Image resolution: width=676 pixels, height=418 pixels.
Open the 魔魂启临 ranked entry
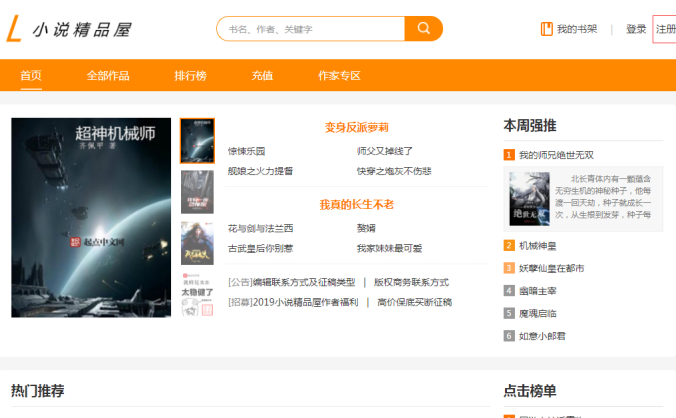(x=538, y=313)
